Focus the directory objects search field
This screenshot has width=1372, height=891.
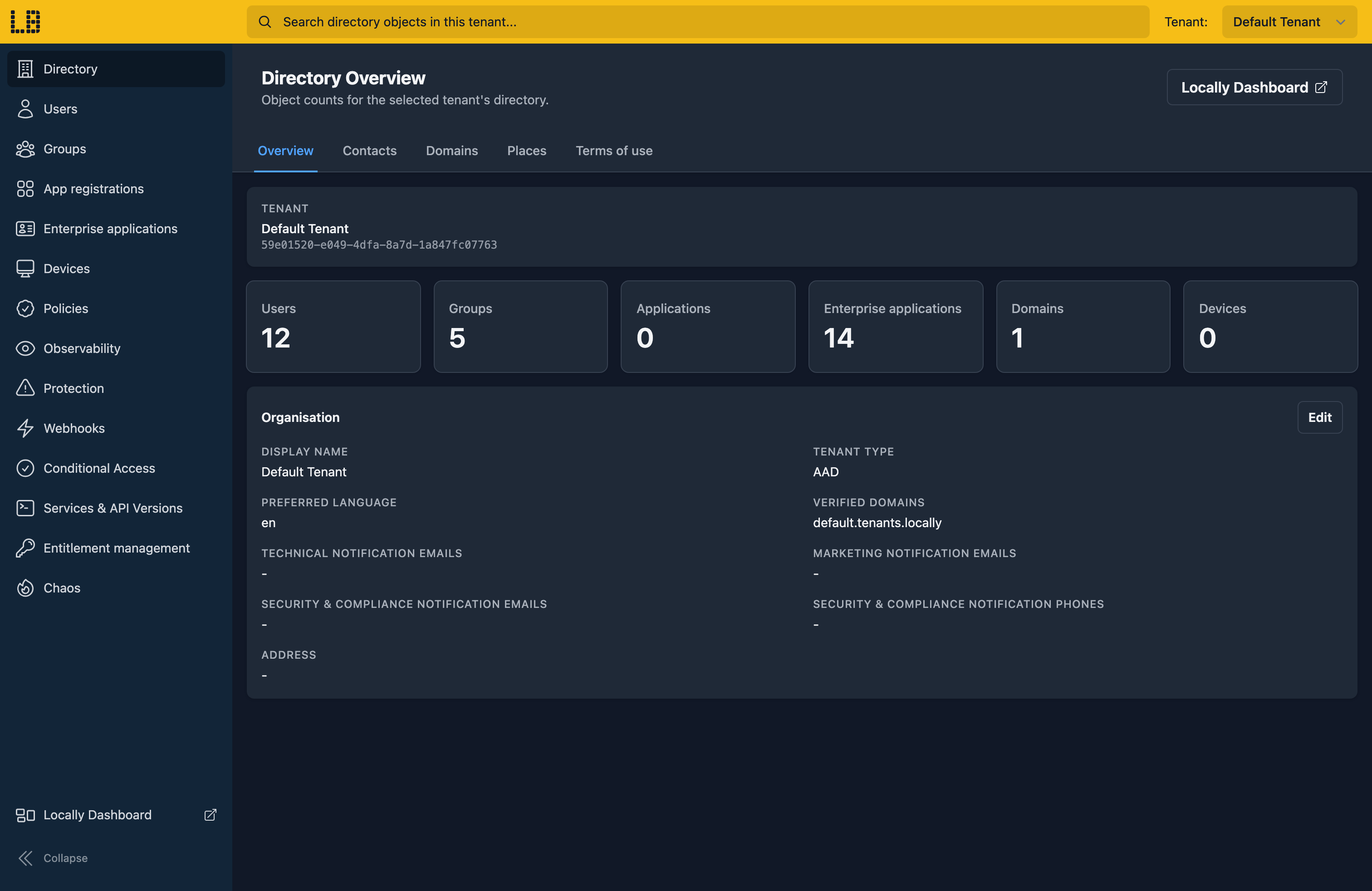click(x=697, y=22)
